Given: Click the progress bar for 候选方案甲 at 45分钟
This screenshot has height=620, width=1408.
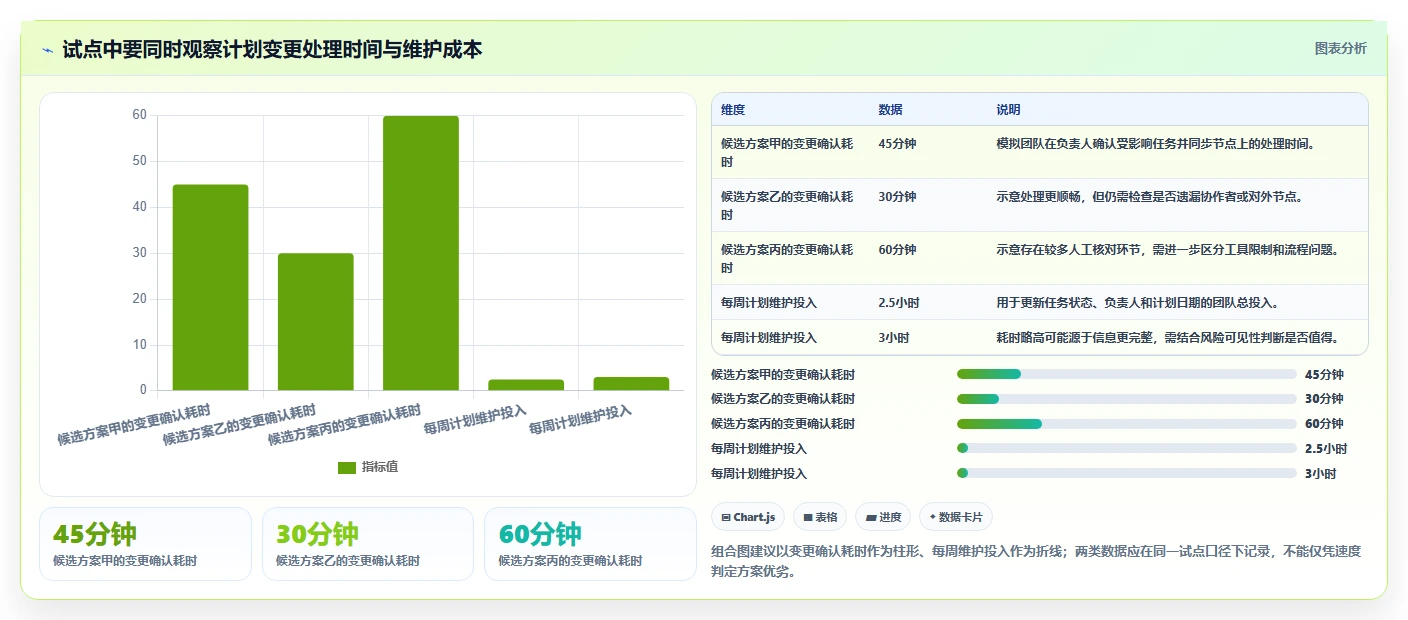Looking at the screenshot, I should 1127,374.
